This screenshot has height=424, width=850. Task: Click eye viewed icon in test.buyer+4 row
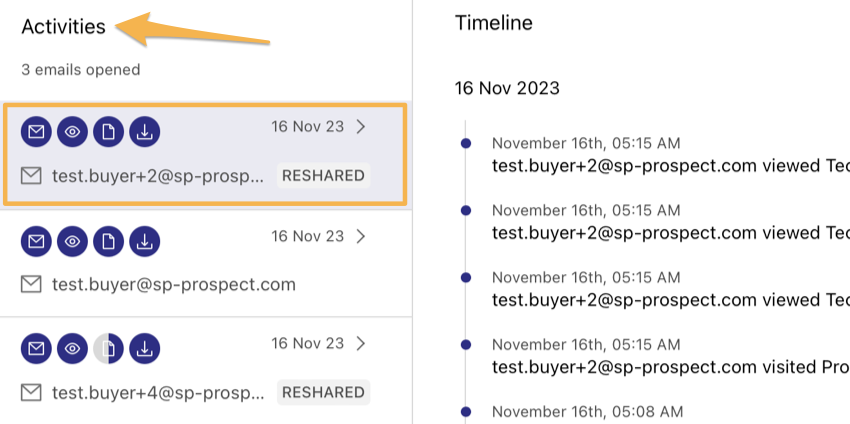point(72,349)
